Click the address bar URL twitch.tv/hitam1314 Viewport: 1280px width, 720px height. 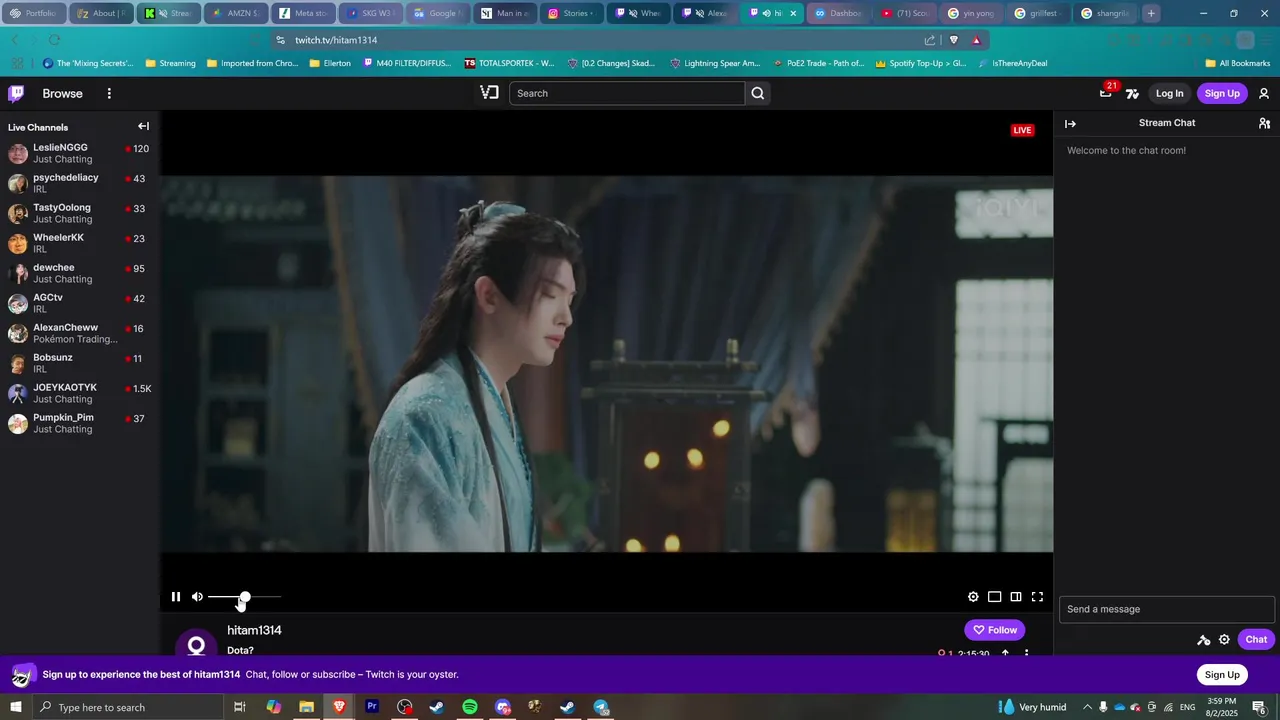(336, 40)
